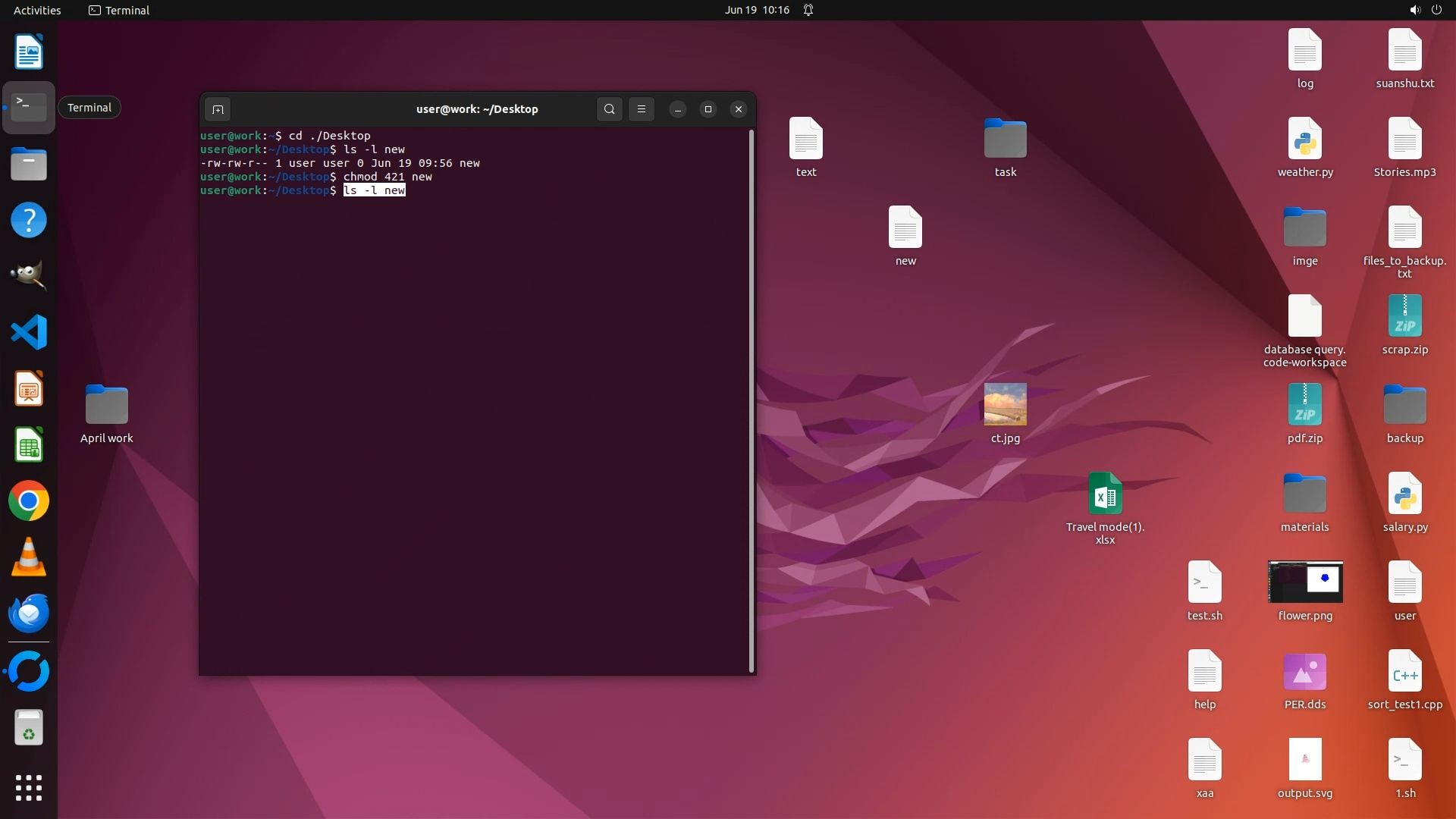The height and width of the screenshot is (819, 1456).
Task: Open VLC media player from the dock
Action: (29, 557)
